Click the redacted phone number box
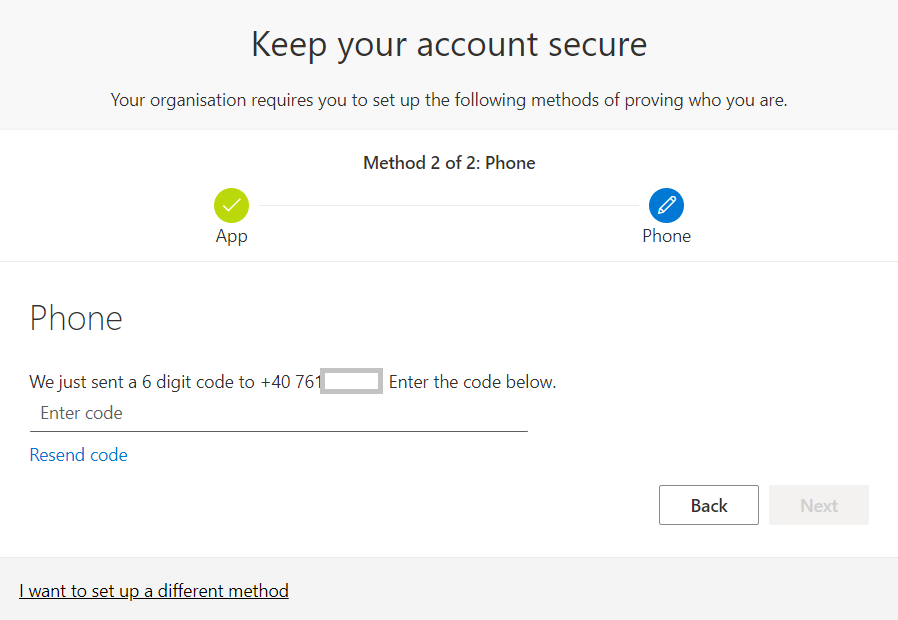 tap(351, 381)
